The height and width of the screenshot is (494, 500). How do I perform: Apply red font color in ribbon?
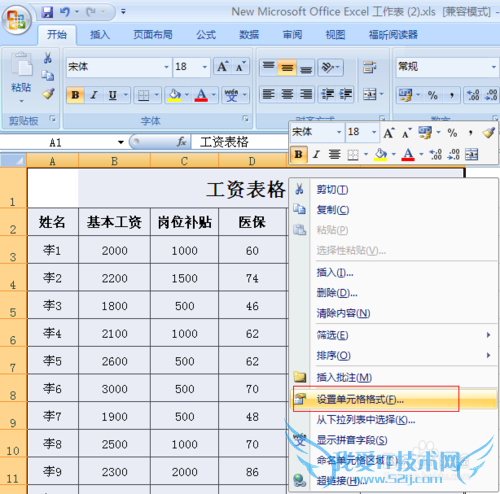pos(201,96)
